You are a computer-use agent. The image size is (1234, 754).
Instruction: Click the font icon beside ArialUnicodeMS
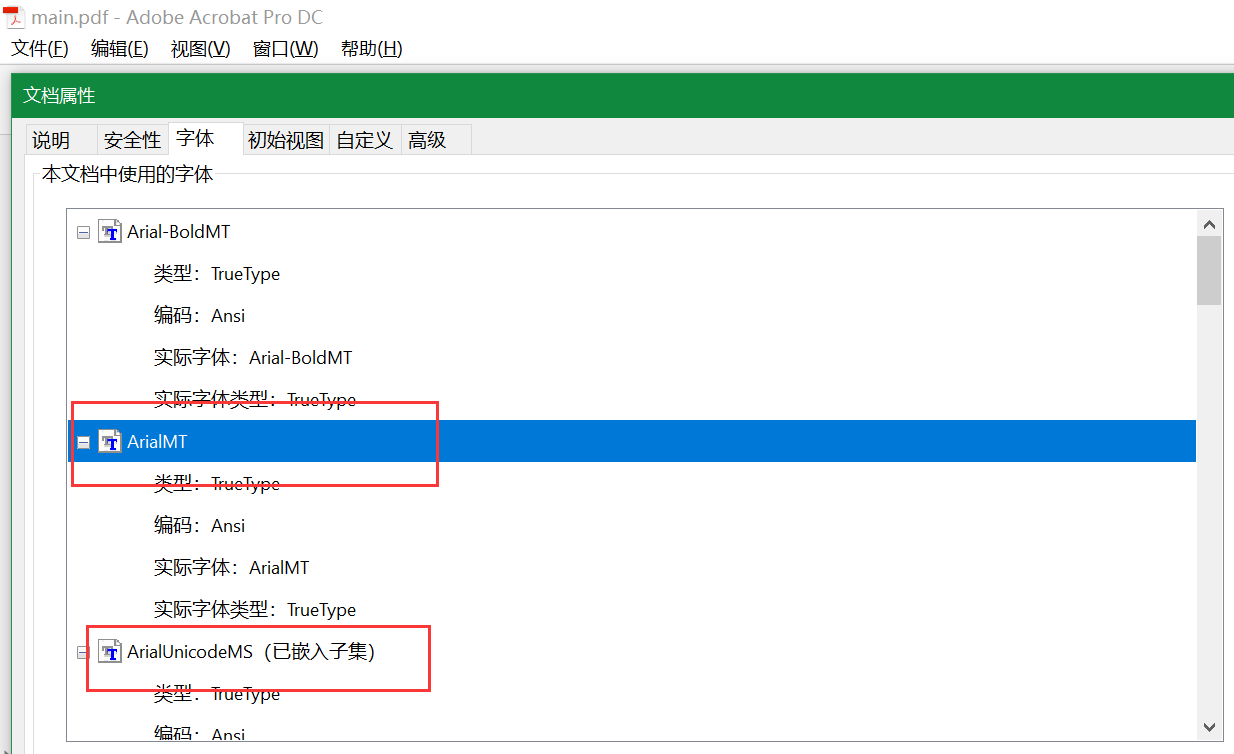(109, 651)
